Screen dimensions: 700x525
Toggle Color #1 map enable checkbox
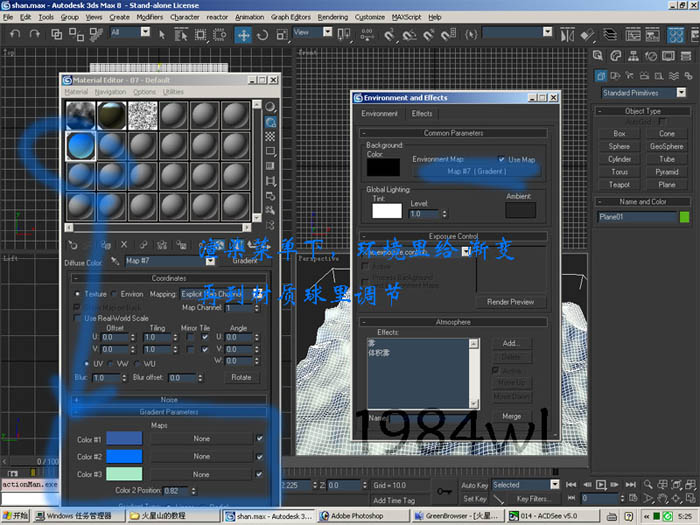[260, 438]
